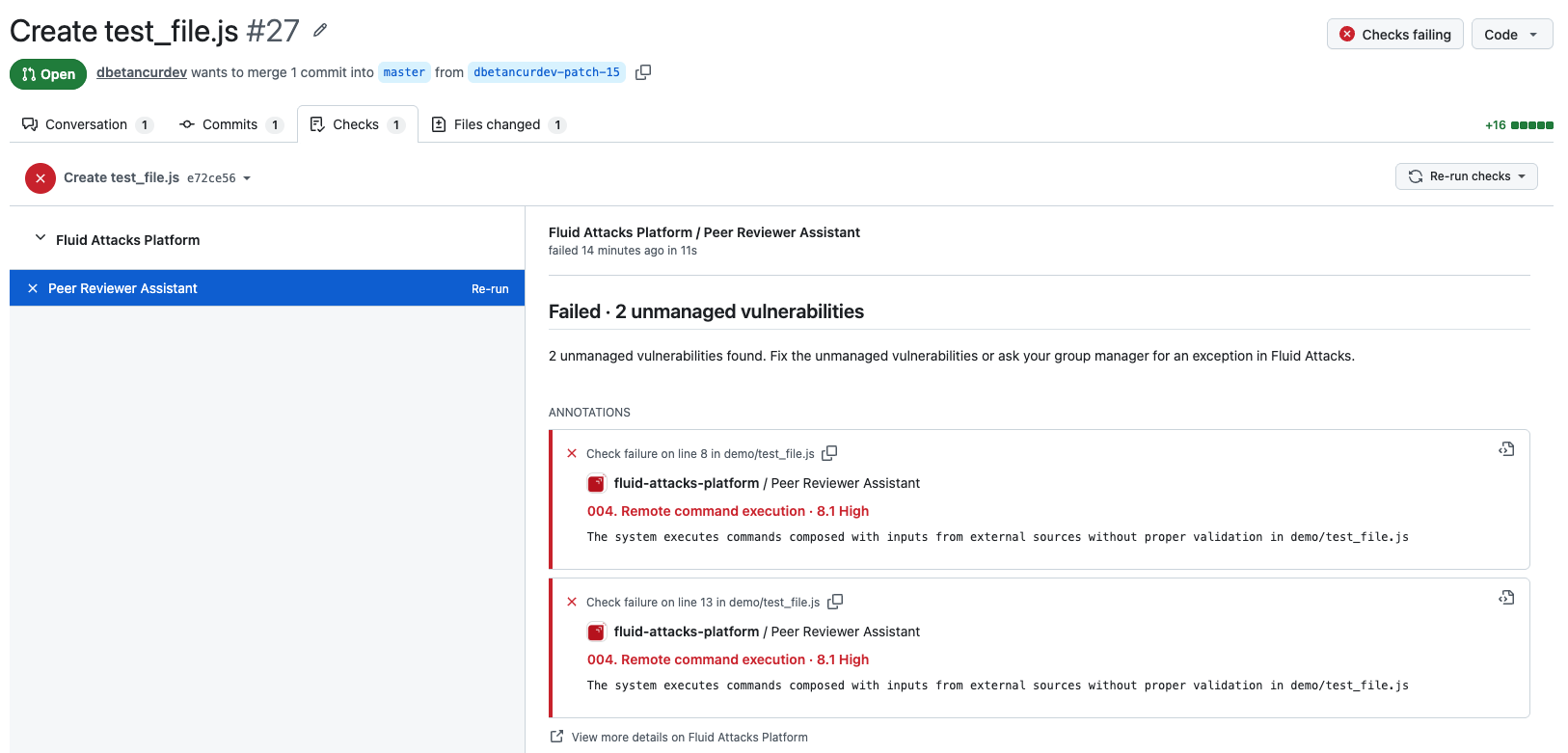1568x753 pixels.
Task: Copy line 13 annotation path icon
Action: tap(835, 602)
